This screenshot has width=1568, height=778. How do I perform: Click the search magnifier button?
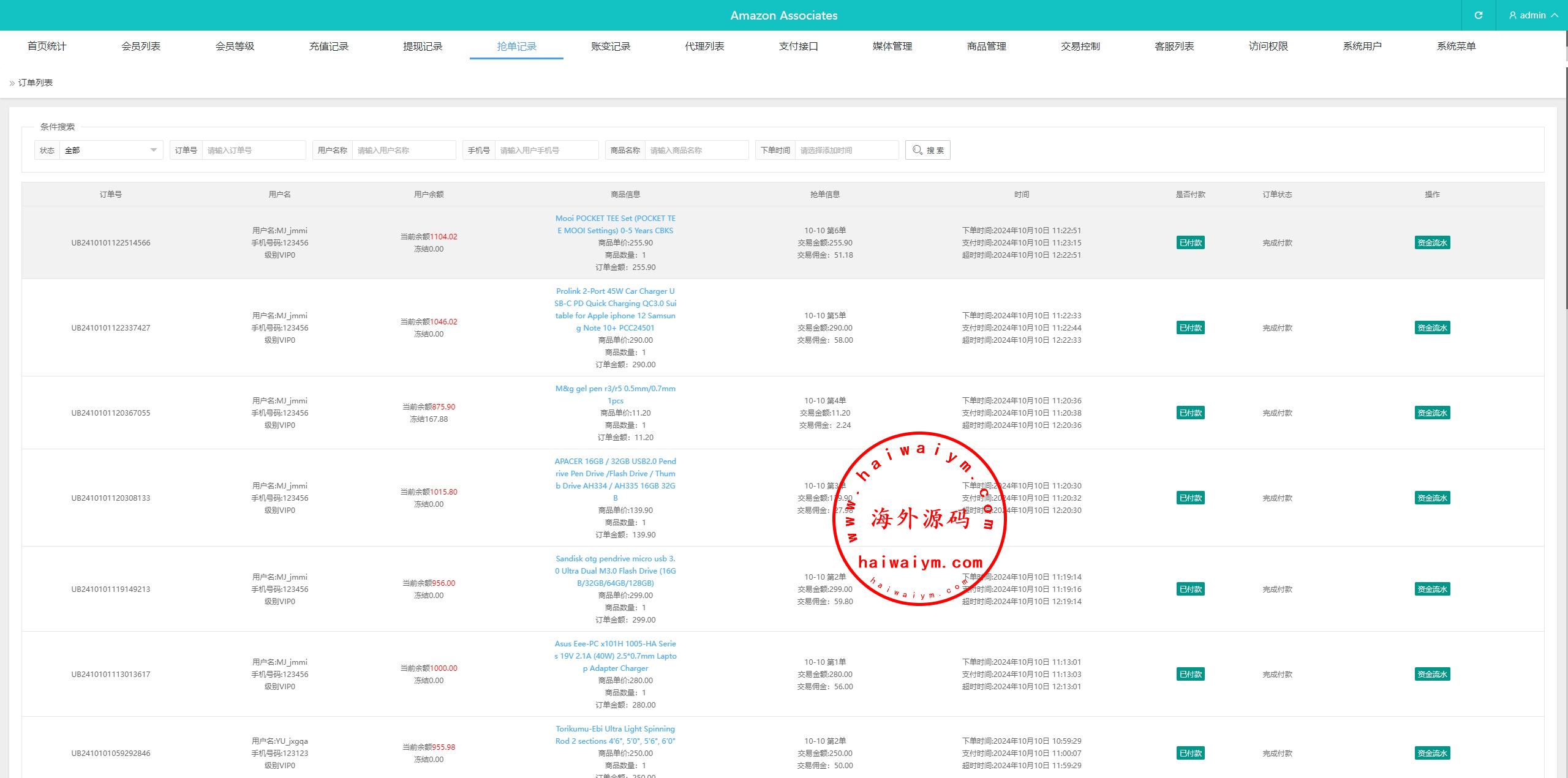point(927,150)
